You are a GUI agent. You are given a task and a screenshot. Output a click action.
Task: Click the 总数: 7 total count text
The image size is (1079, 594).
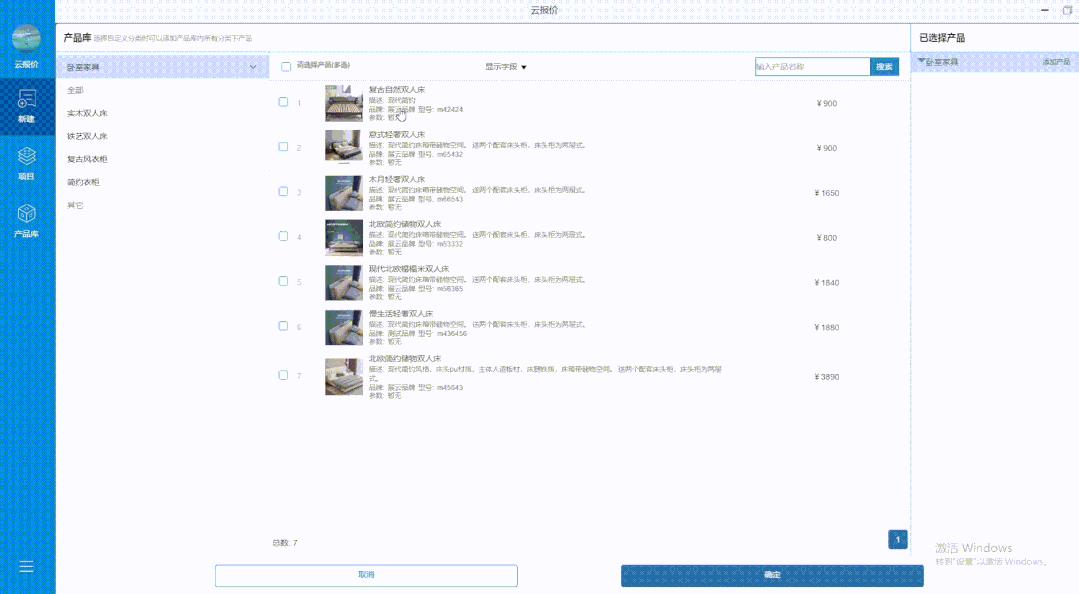285,543
